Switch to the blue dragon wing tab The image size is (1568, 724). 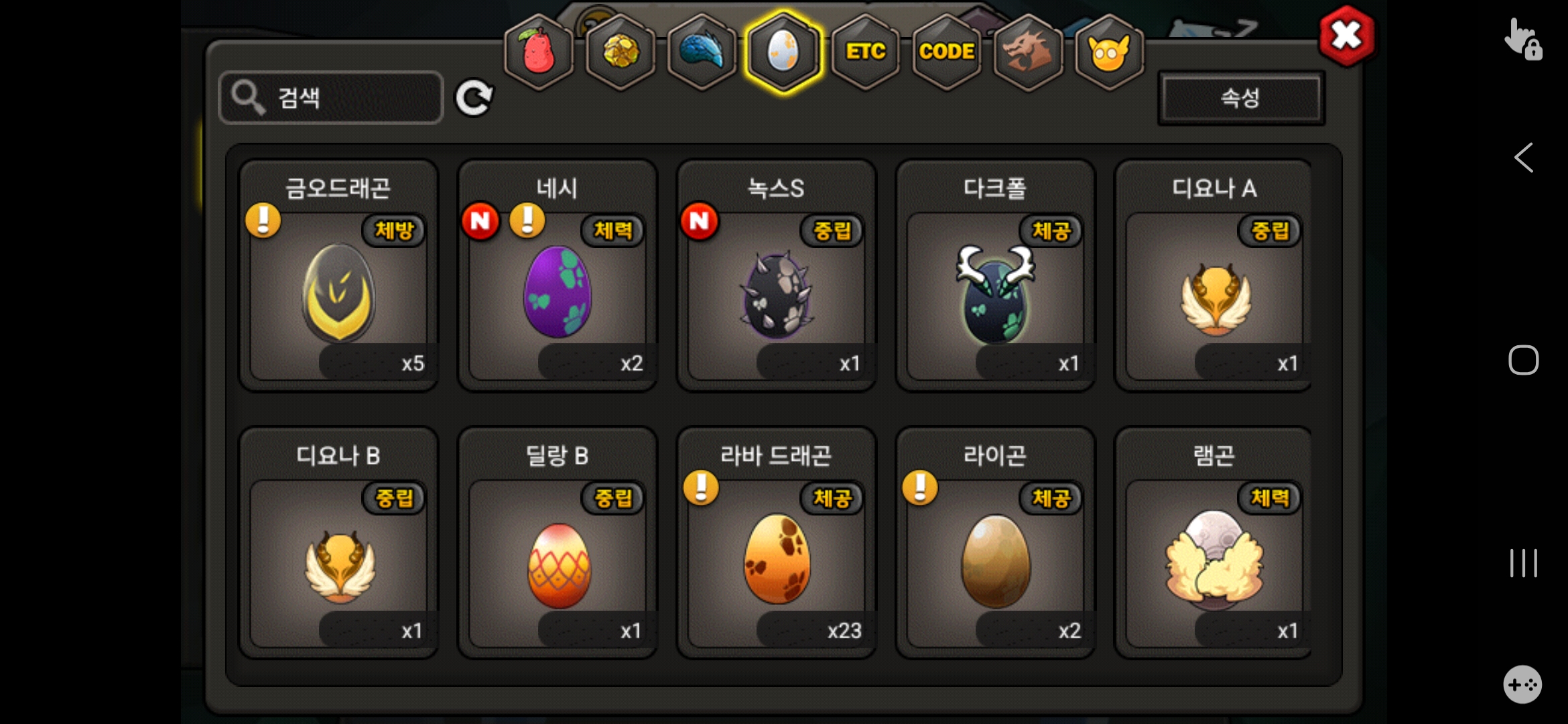(x=702, y=52)
